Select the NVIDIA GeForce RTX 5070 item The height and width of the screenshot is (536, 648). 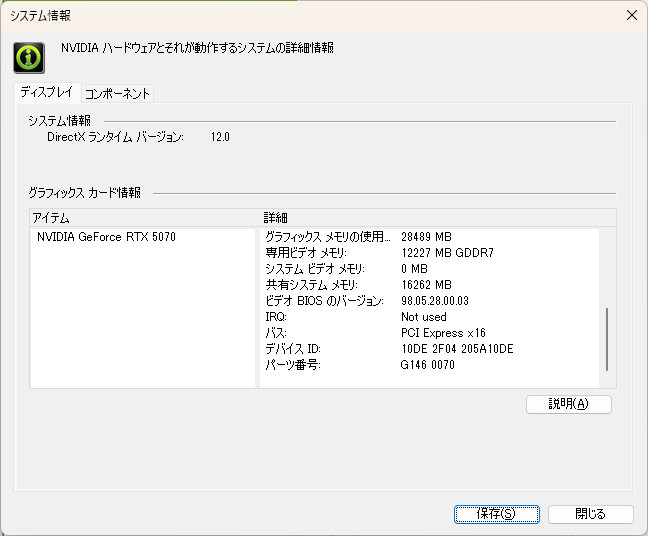pyautogui.click(x=106, y=237)
